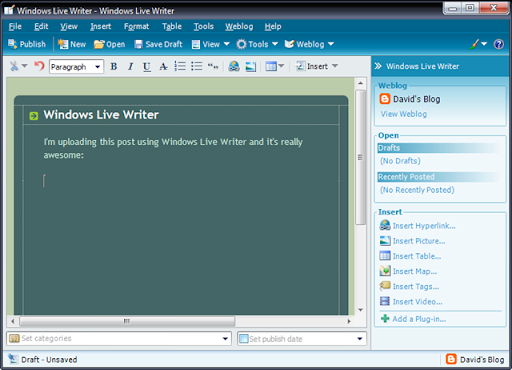Screen dimensions: 512x370
Task: Toggle Bold formatting
Action: [114, 66]
